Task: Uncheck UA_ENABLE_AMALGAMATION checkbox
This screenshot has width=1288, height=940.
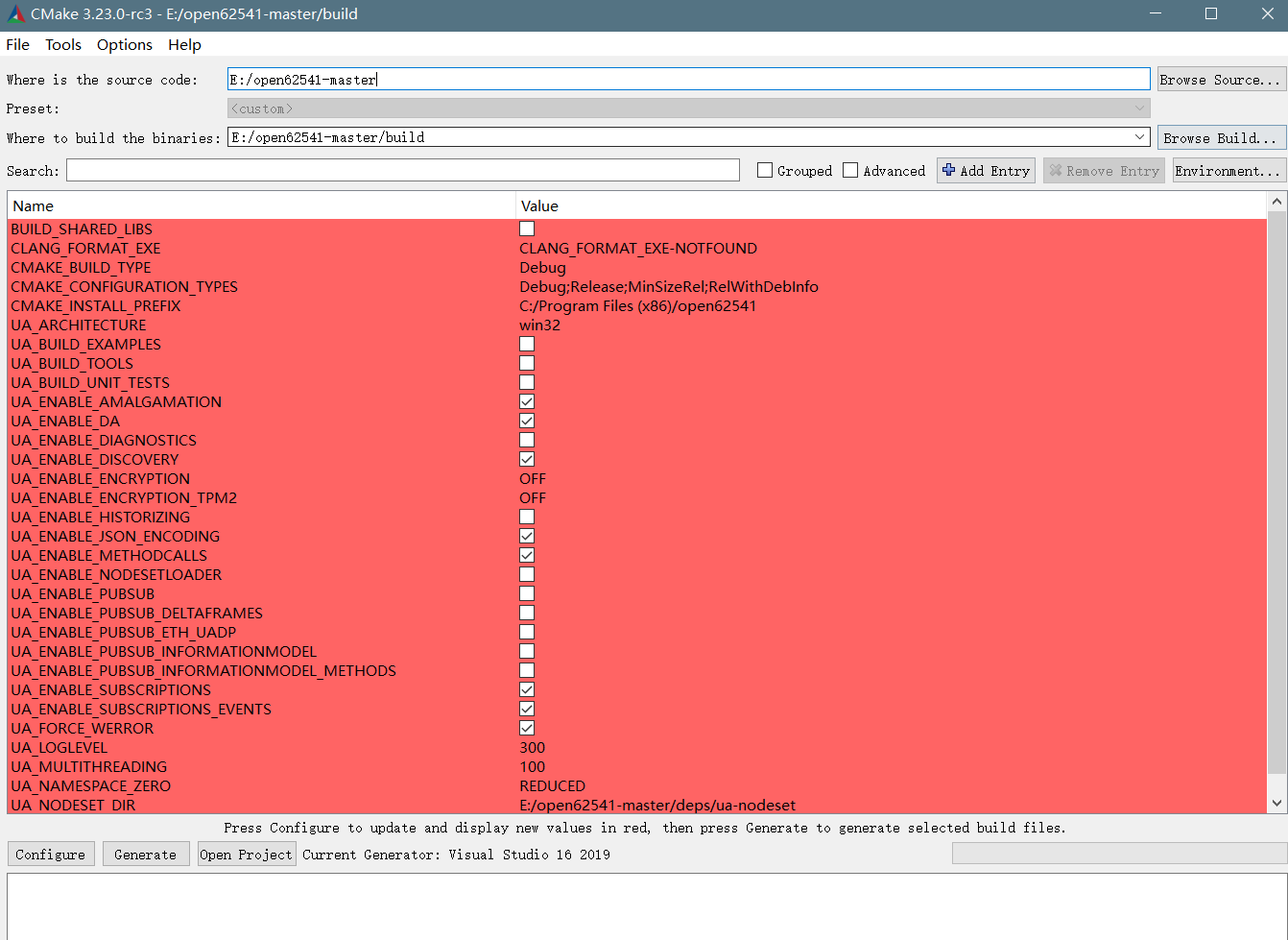Action: point(527,401)
